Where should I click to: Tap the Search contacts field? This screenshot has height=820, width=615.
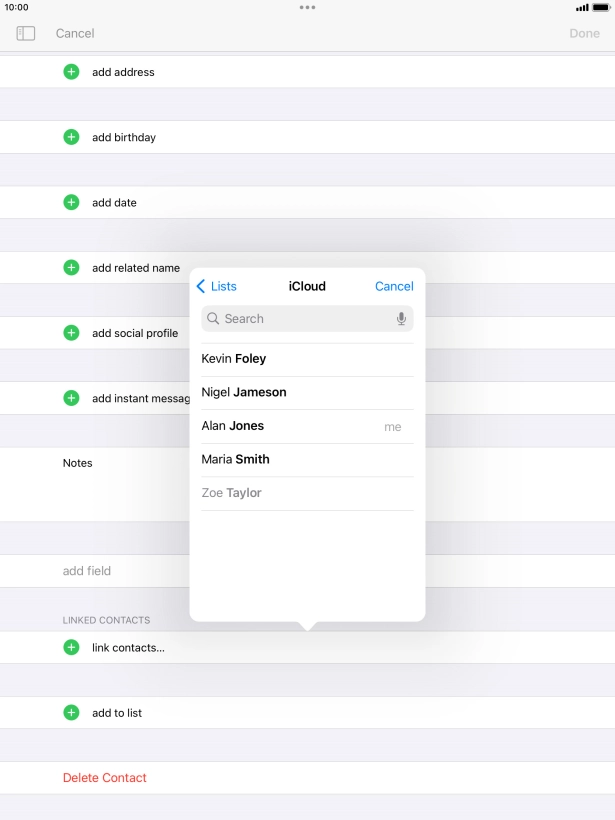point(300,319)
